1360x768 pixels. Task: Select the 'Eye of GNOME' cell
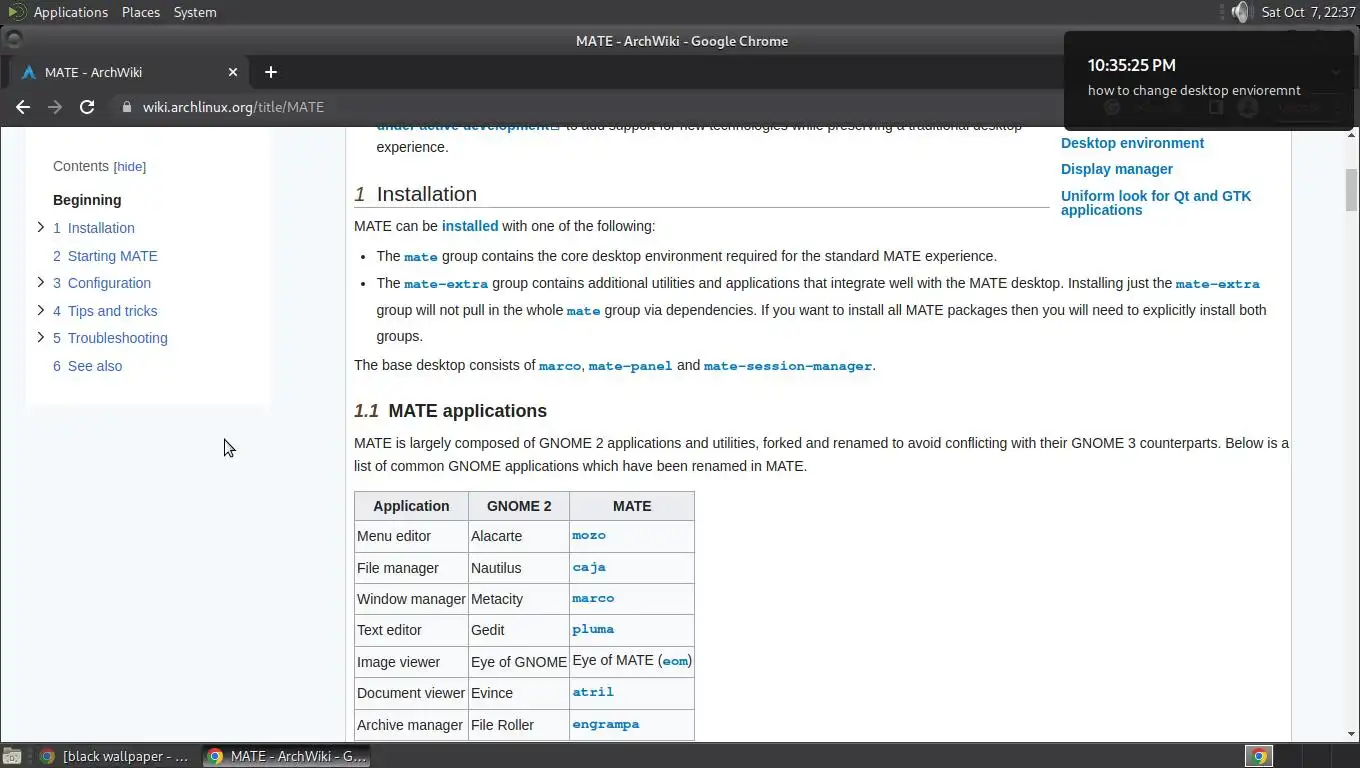(x=518, y=662)
